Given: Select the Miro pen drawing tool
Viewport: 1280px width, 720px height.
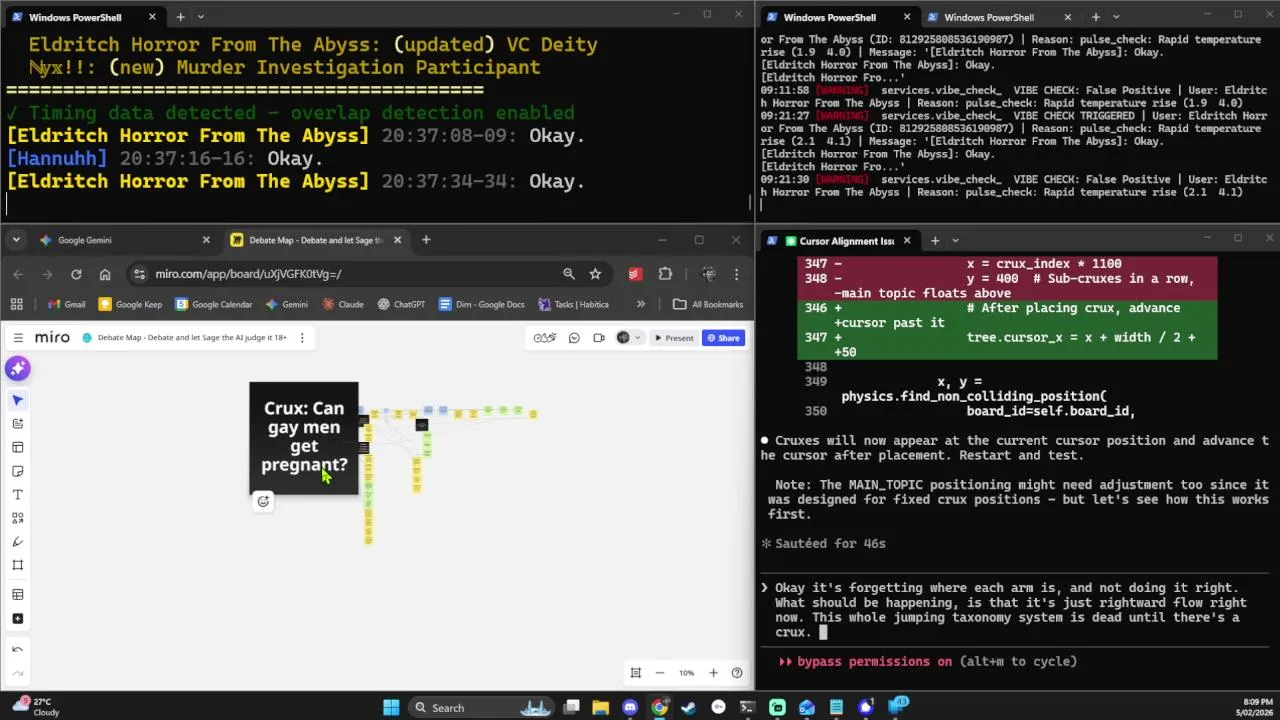Looking at the screenshot, I should click(x=17, y=542).
